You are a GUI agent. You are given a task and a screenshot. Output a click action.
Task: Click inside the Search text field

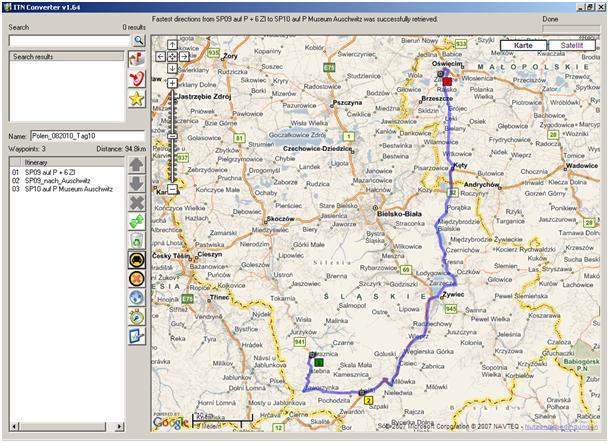(70, 40)
